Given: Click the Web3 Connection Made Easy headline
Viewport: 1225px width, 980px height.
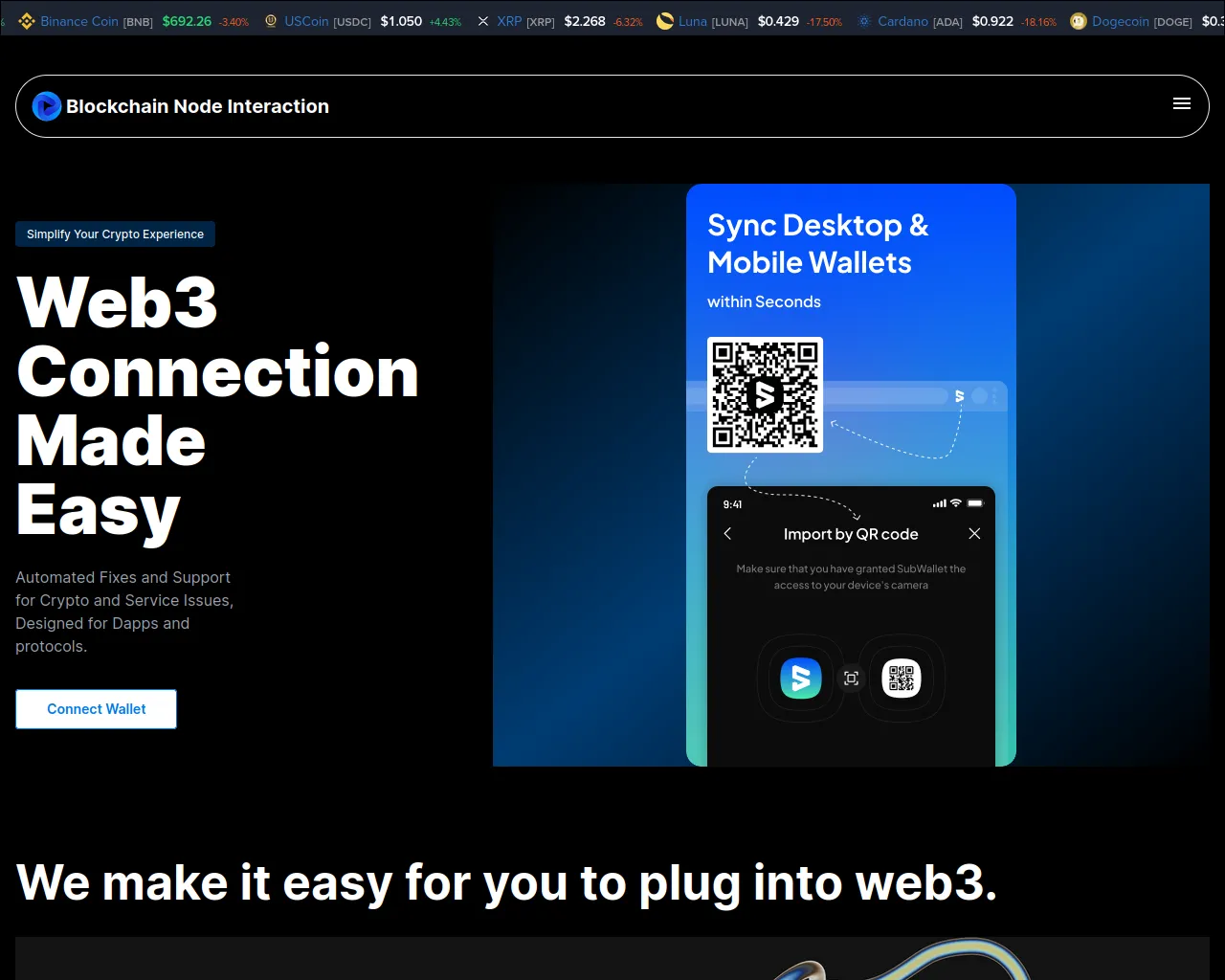Looking at the screenshot, I should tap(217, 407).
